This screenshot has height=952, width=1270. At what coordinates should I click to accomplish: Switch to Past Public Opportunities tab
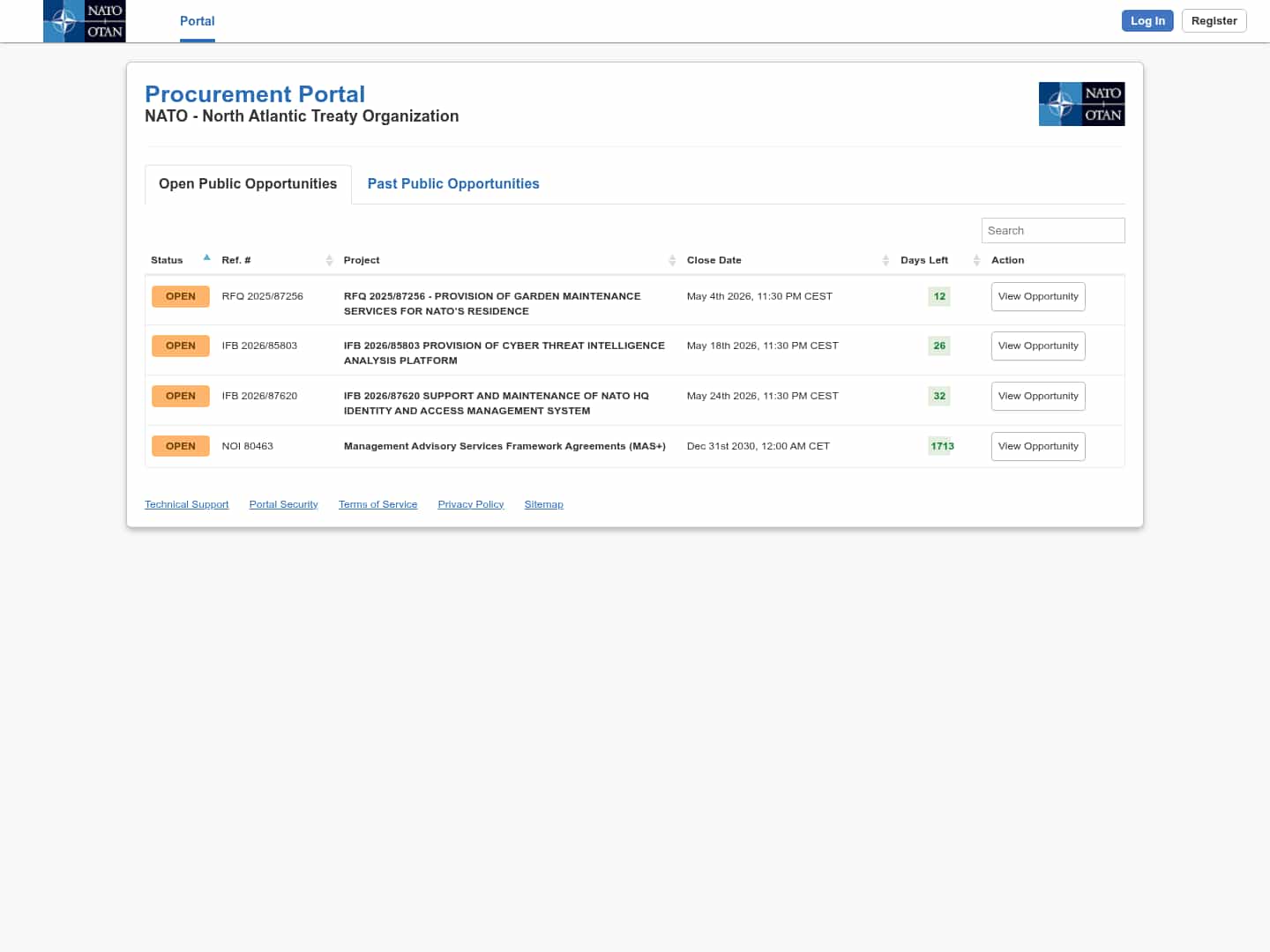(453, 184)
